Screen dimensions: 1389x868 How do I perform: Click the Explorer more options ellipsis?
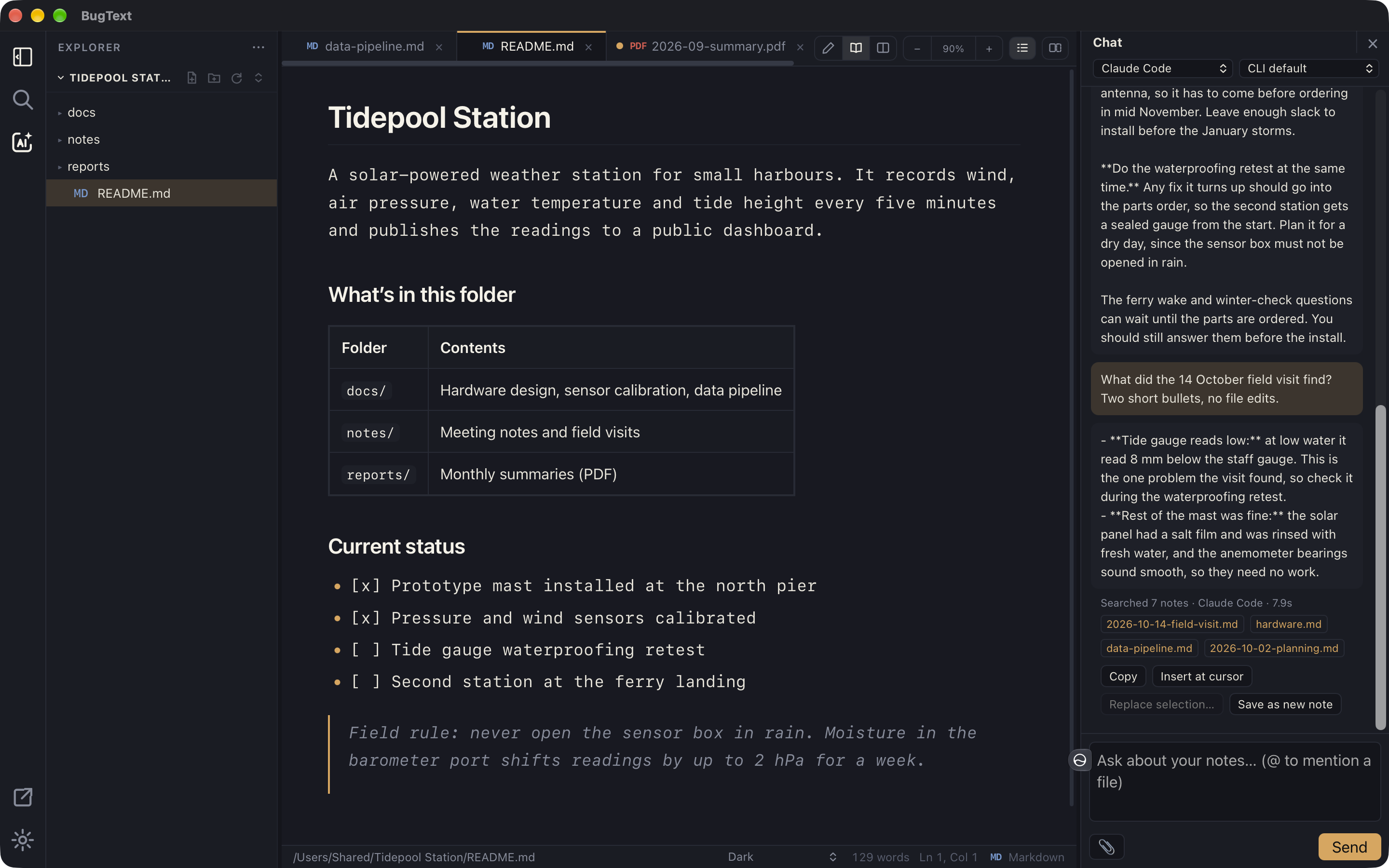point(259,48)
